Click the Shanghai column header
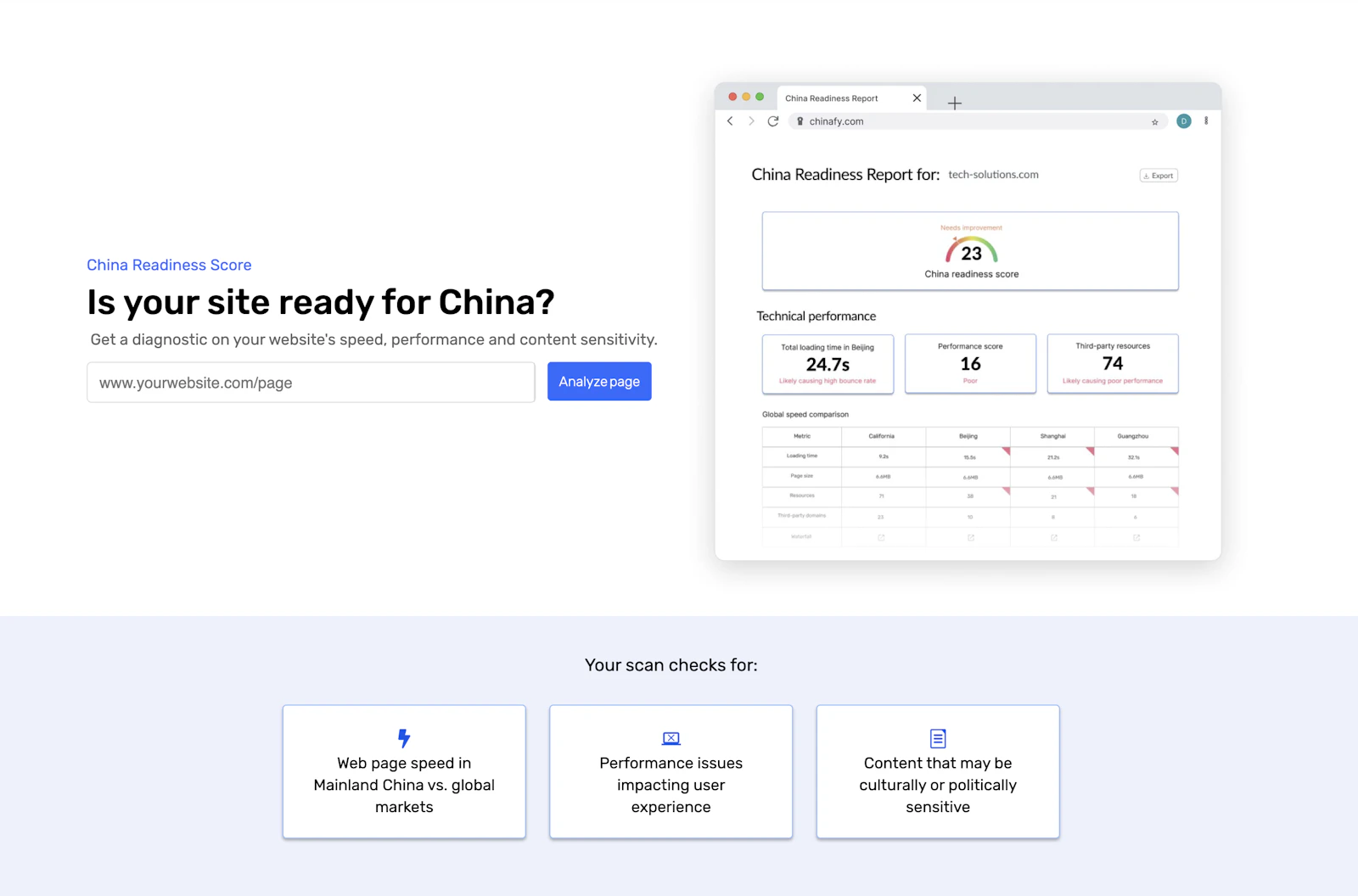1358x896 pixels. tap(1053, 436)
